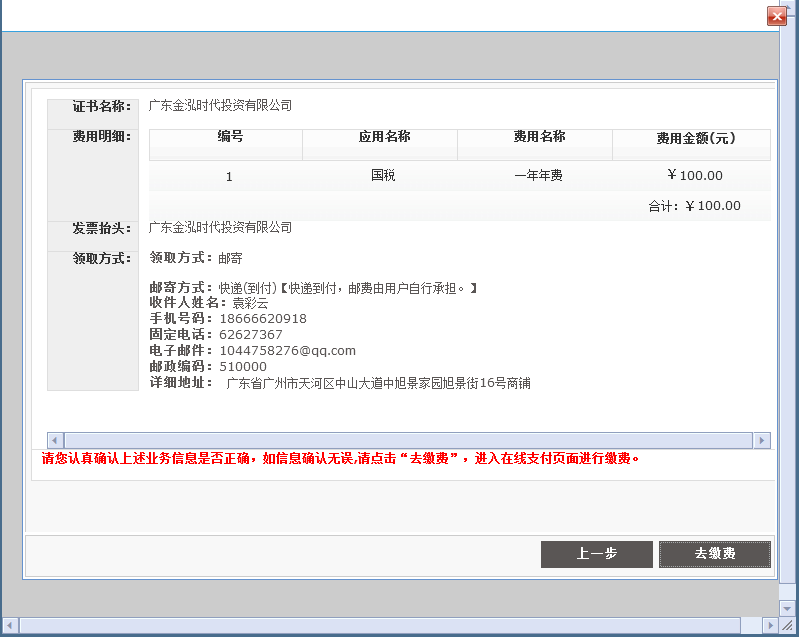Click the recipient name 袁彩云
This screenshot has height=637, width=799.
pos(250,304)
